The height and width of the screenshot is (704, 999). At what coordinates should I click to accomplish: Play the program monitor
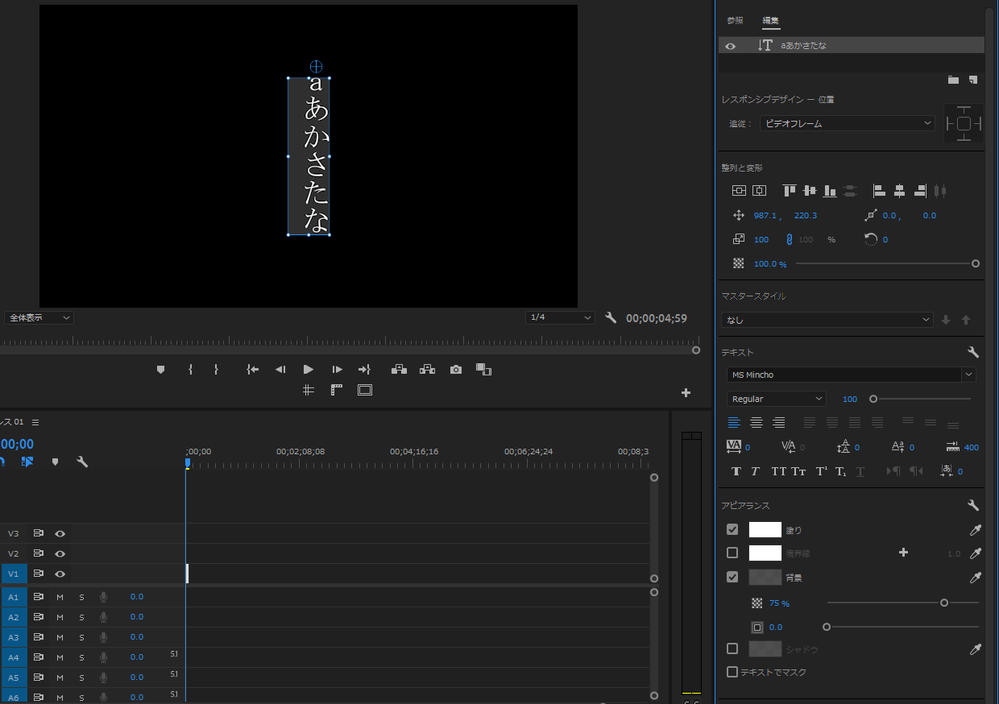pos(308,370)
